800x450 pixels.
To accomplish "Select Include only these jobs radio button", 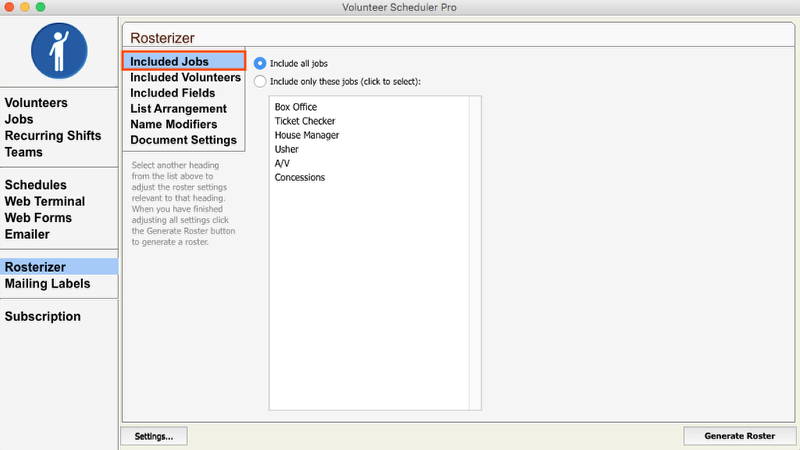I will tap(260, 81).
